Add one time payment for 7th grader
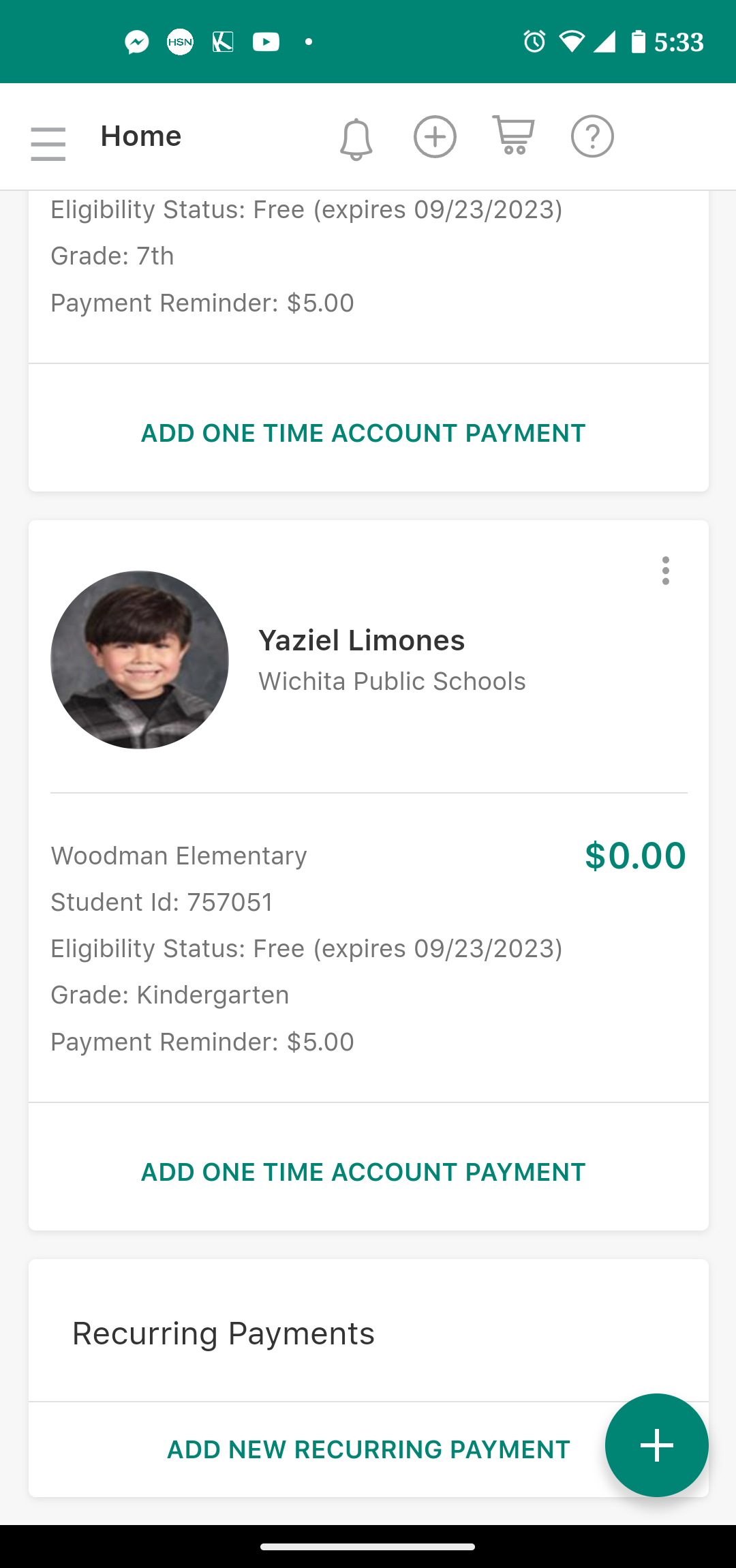Image resolution: width=736 pixels, height=1568 pixels. (x=363, y=433)
